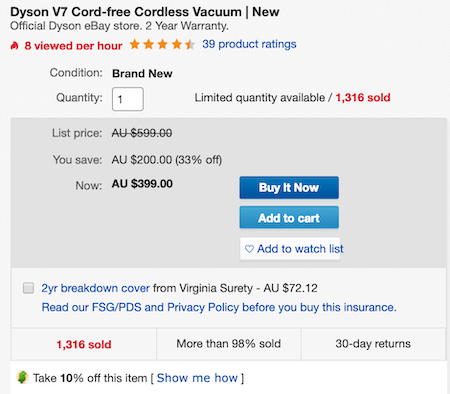Click the first orange rating star
The image size is (450, 394).
tap(135, 44)
